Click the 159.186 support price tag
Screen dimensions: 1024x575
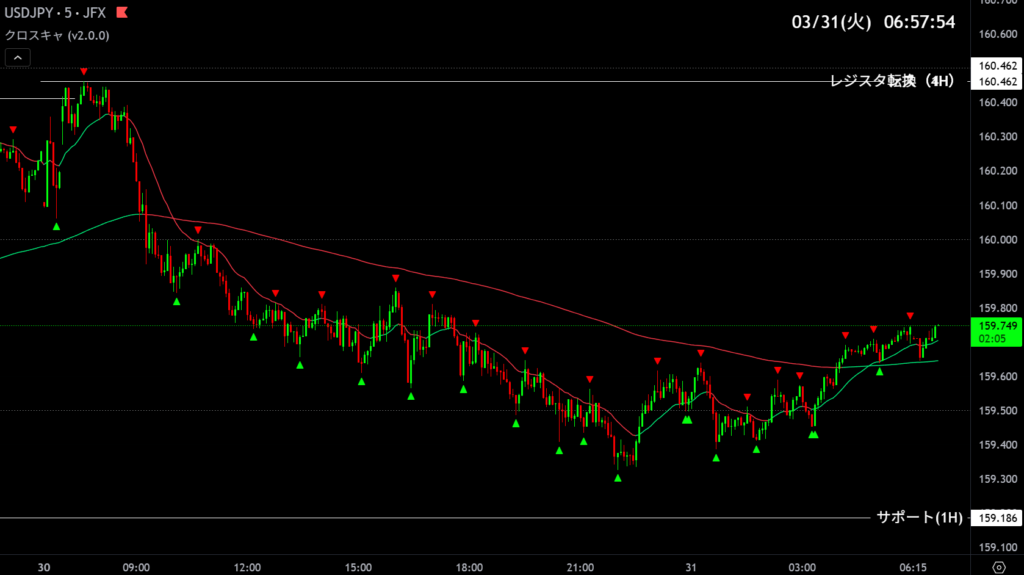[997, 518]
